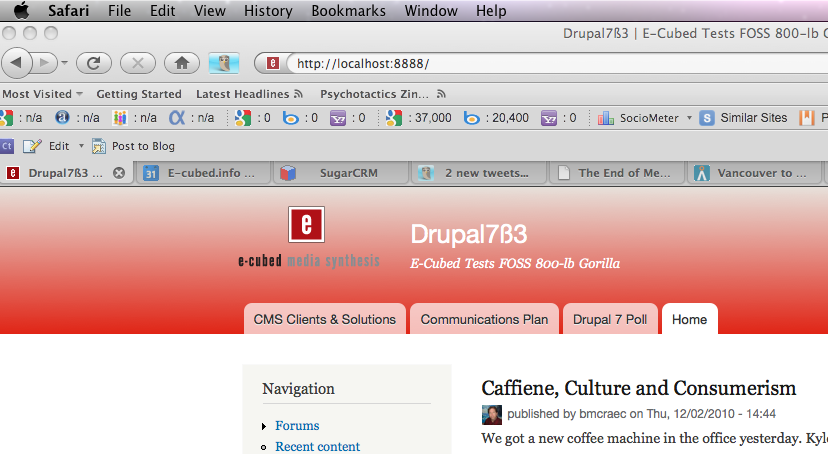Click the bmcraec author avatar thumbnail
The height and width of the screenshot is (454, 828).
click(492, 415)
